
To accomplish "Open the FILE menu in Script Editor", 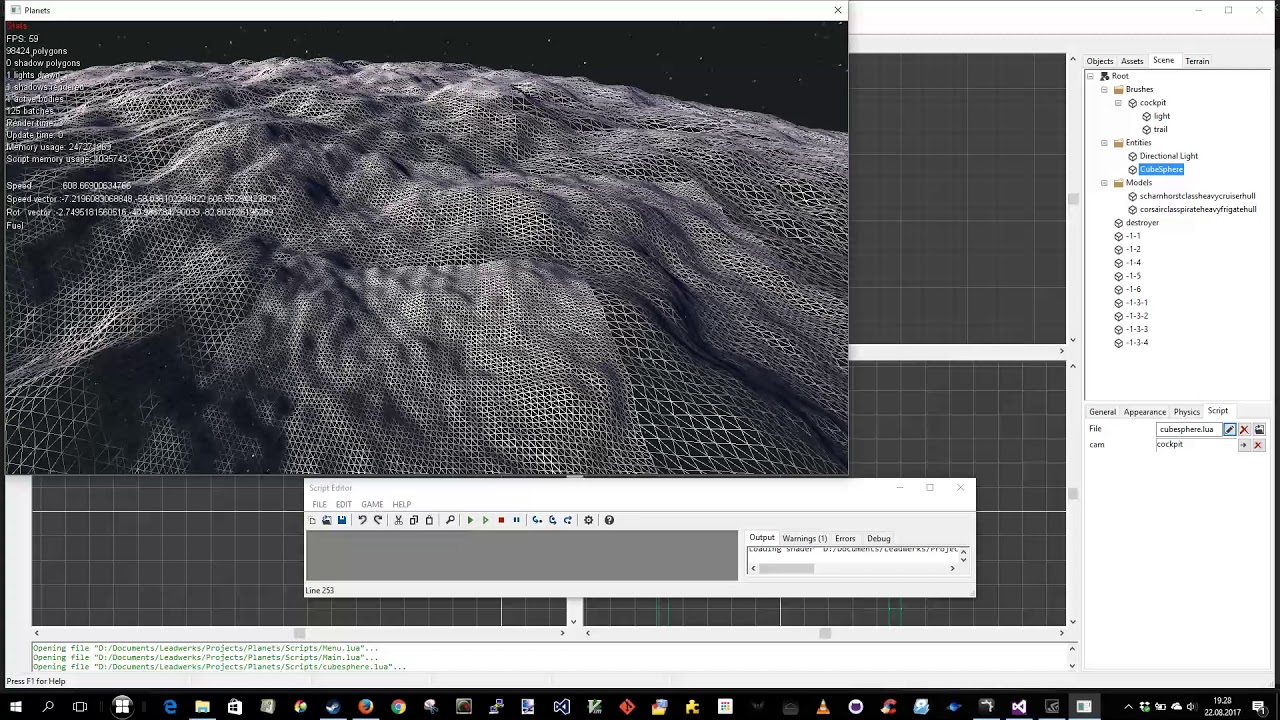I will (319, 504).
